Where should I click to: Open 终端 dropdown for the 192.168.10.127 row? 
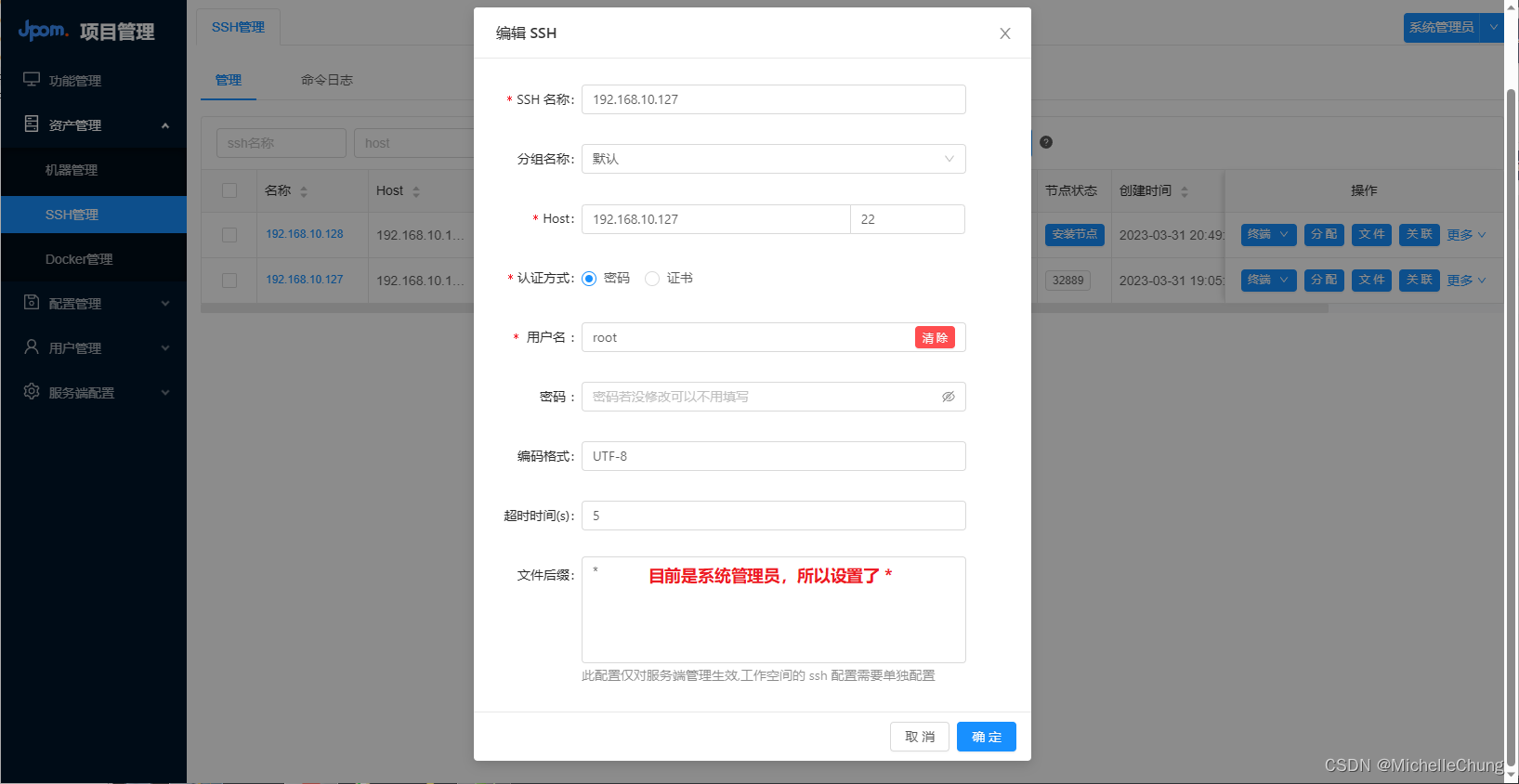click(1268, 280)
